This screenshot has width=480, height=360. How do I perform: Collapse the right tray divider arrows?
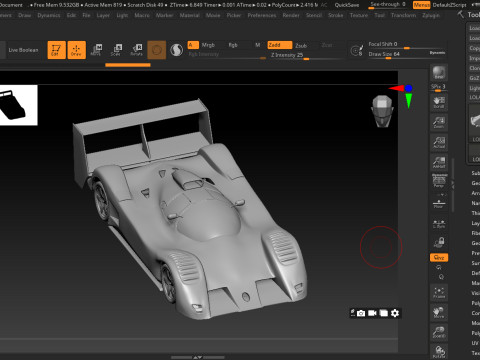pyautogui.click(x=453, y=184)
